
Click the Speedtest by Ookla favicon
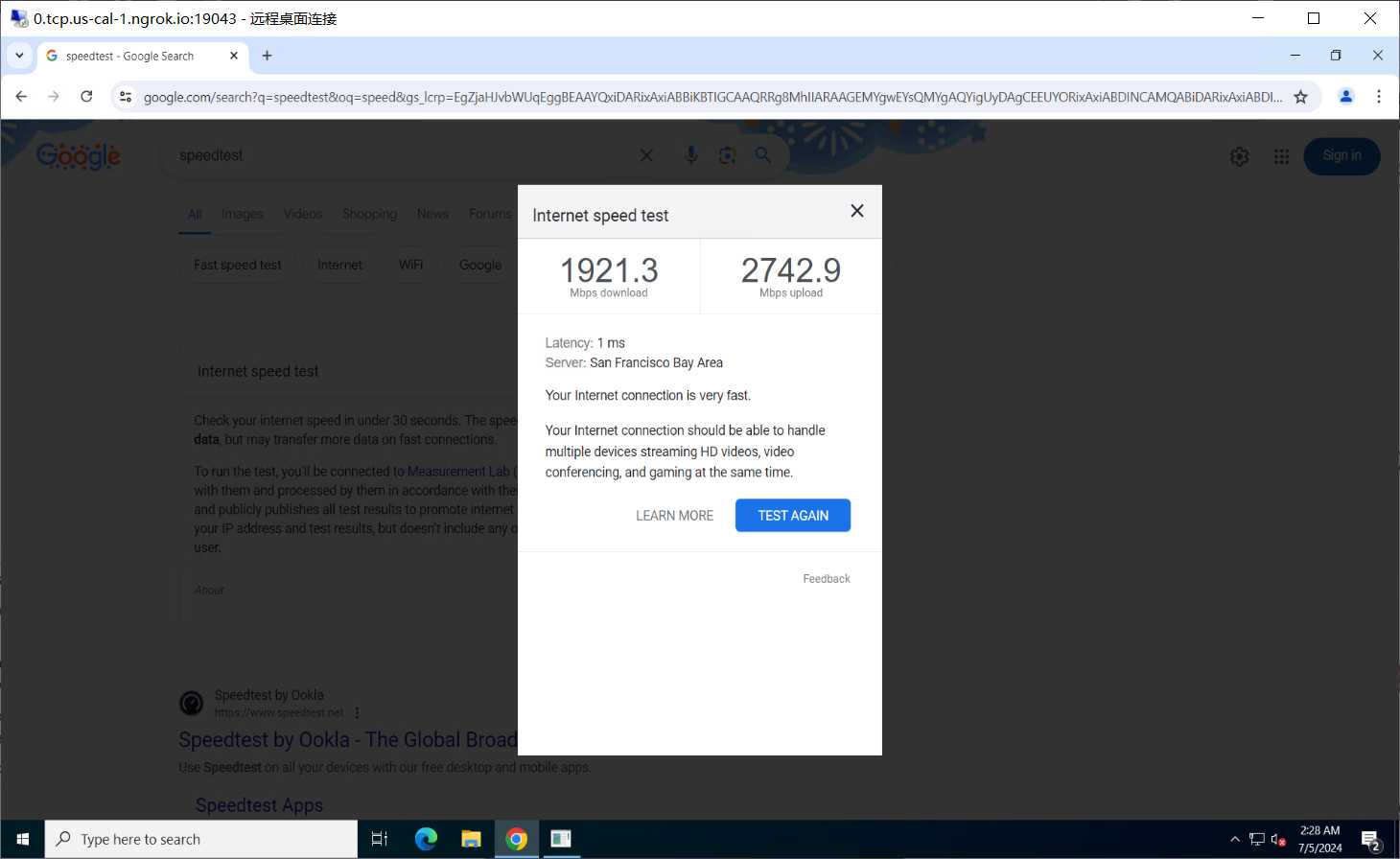(x=192, y=704)
